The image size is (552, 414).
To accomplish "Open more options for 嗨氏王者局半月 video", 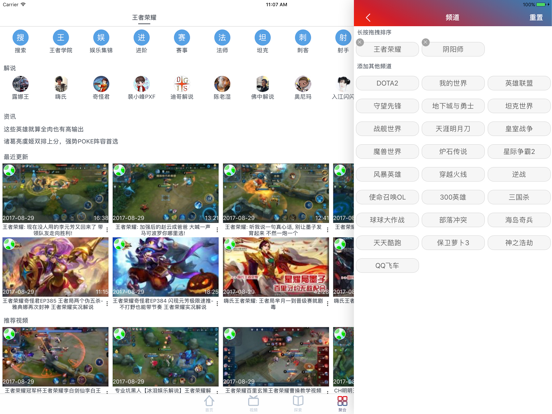I will tap(327, 303).
